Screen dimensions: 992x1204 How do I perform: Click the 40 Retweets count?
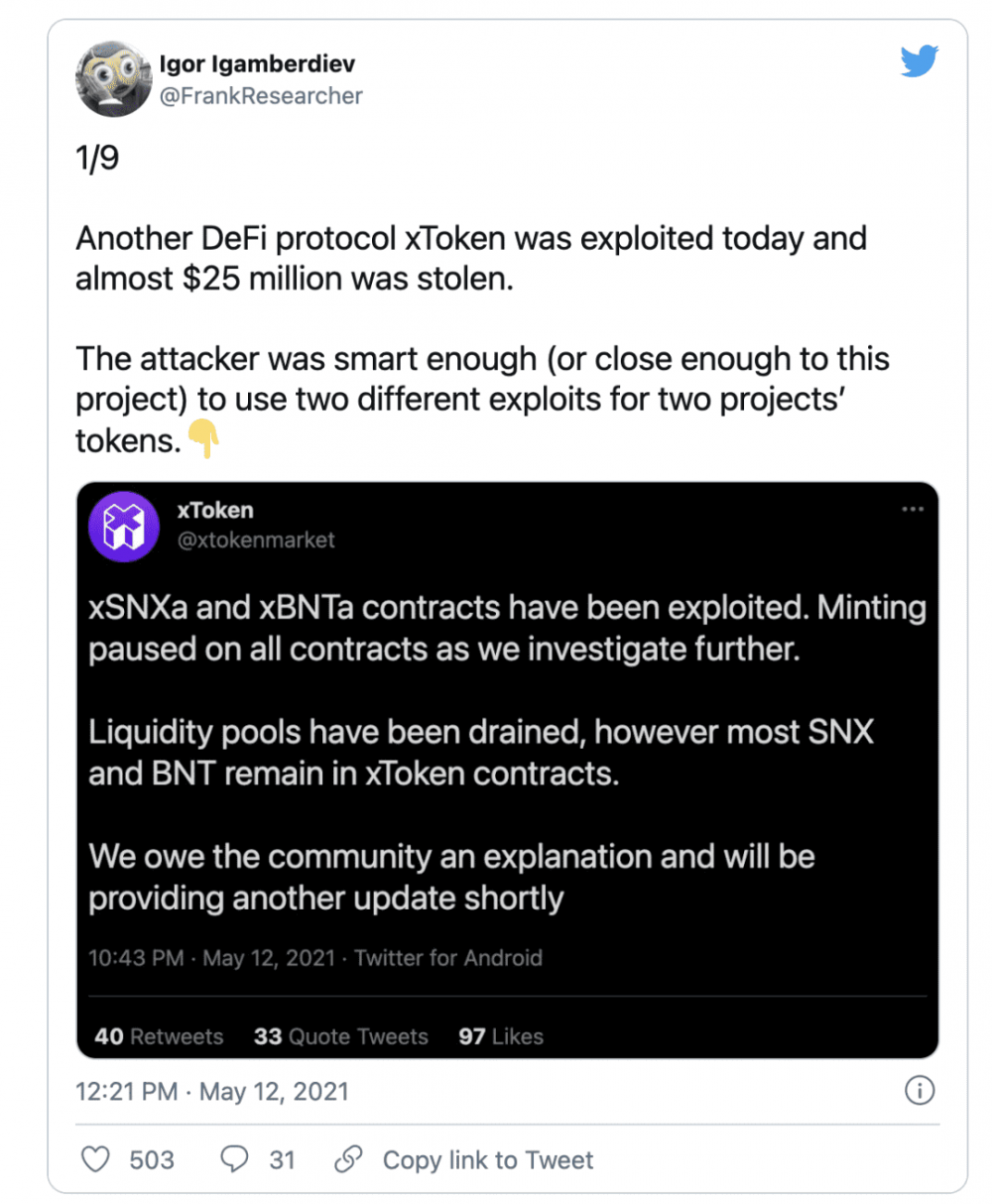(160, 1036)
